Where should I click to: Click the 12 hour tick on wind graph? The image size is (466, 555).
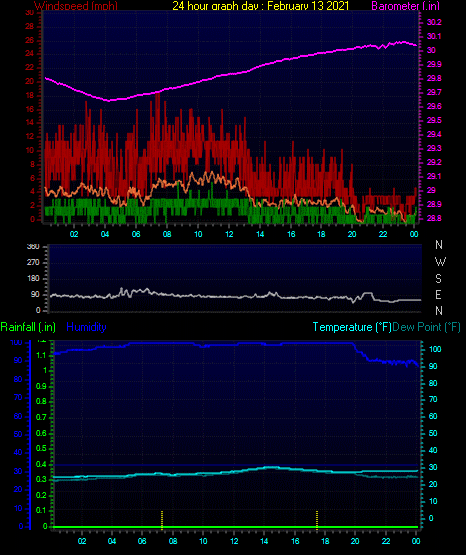click(x=229, y=234)
